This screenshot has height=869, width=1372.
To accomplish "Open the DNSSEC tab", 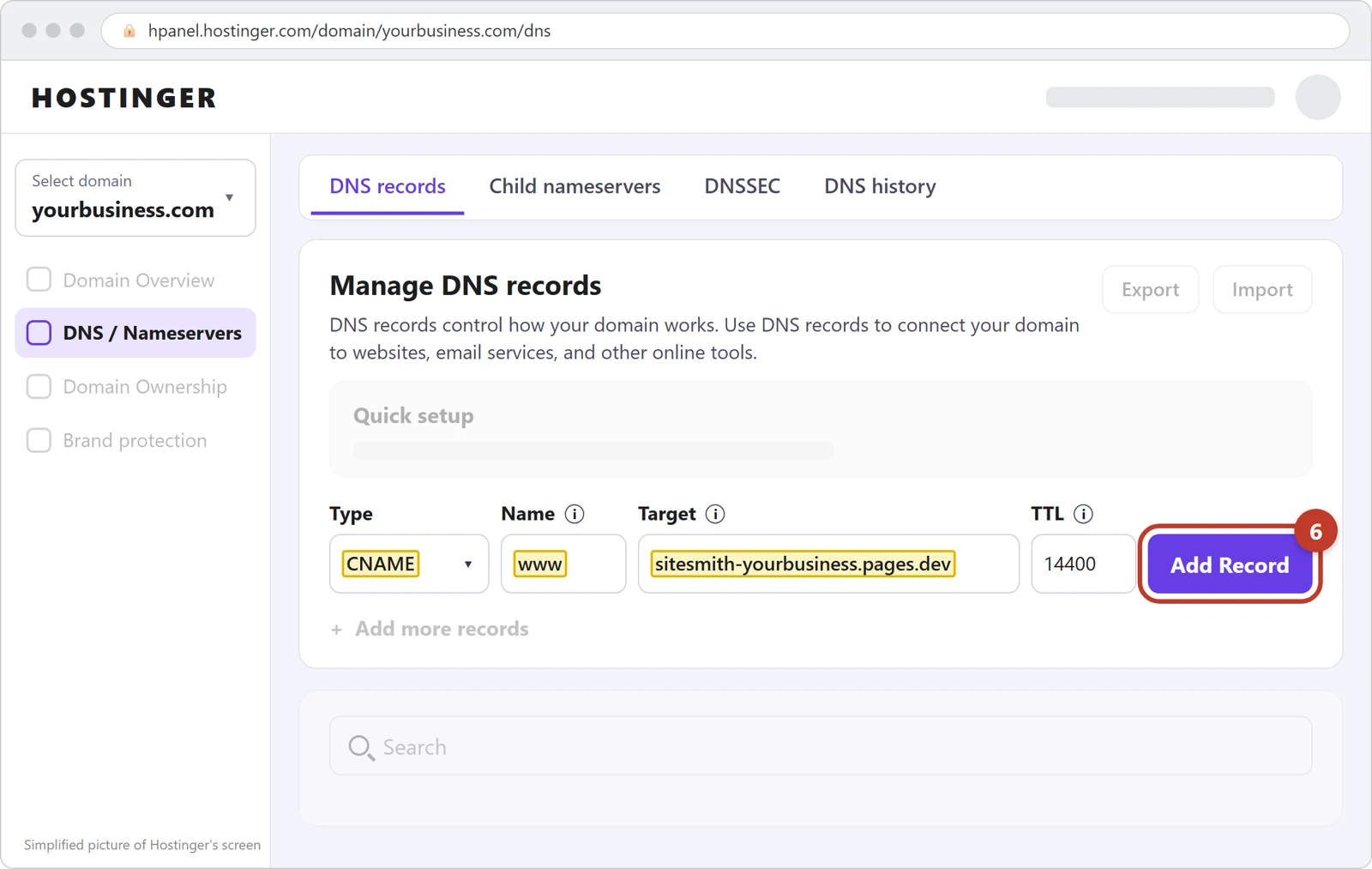I will click(743, 186).
